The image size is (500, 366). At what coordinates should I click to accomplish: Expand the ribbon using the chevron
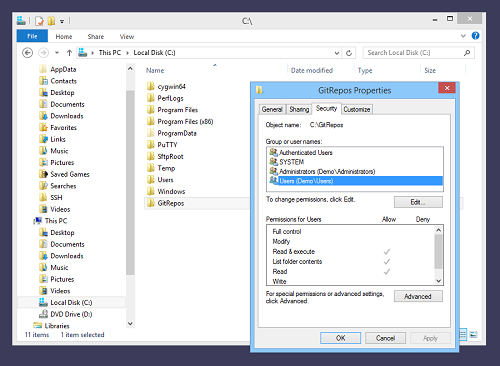coord(463,36)
